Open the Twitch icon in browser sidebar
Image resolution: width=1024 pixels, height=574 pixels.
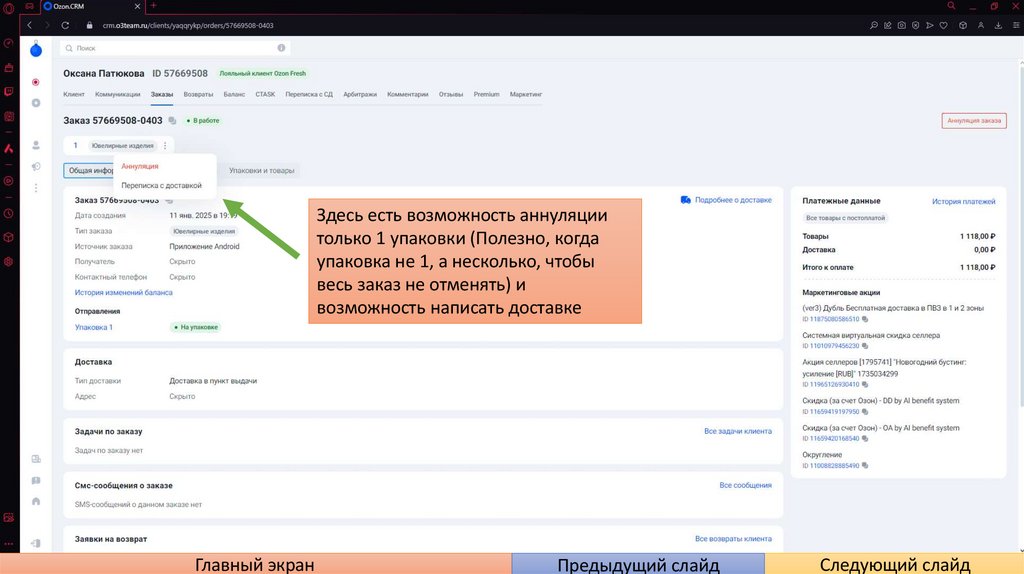[8, 92]
